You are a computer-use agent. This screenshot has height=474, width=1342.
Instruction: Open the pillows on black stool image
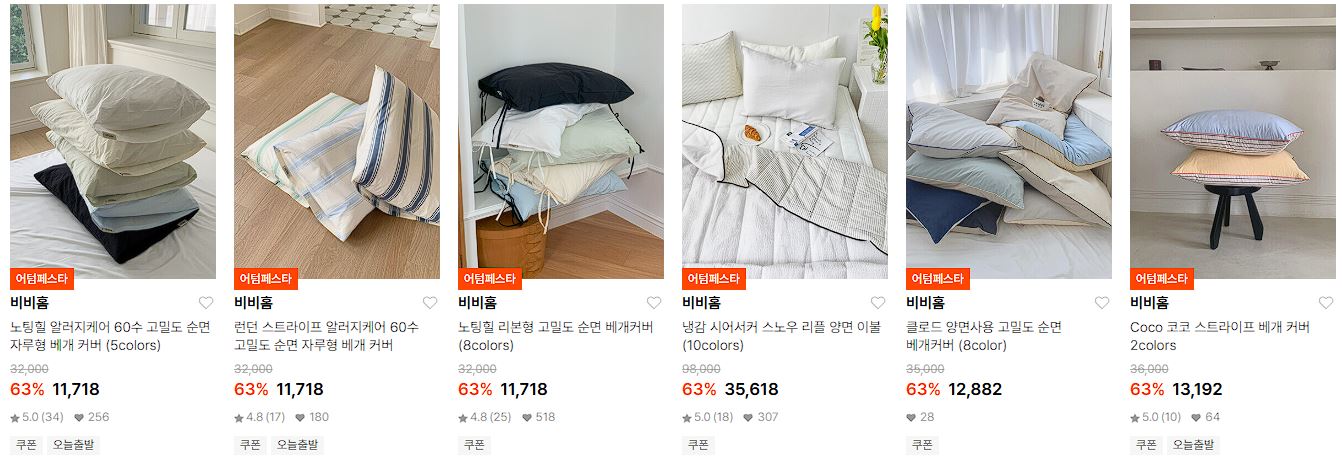pos(1233,141)
